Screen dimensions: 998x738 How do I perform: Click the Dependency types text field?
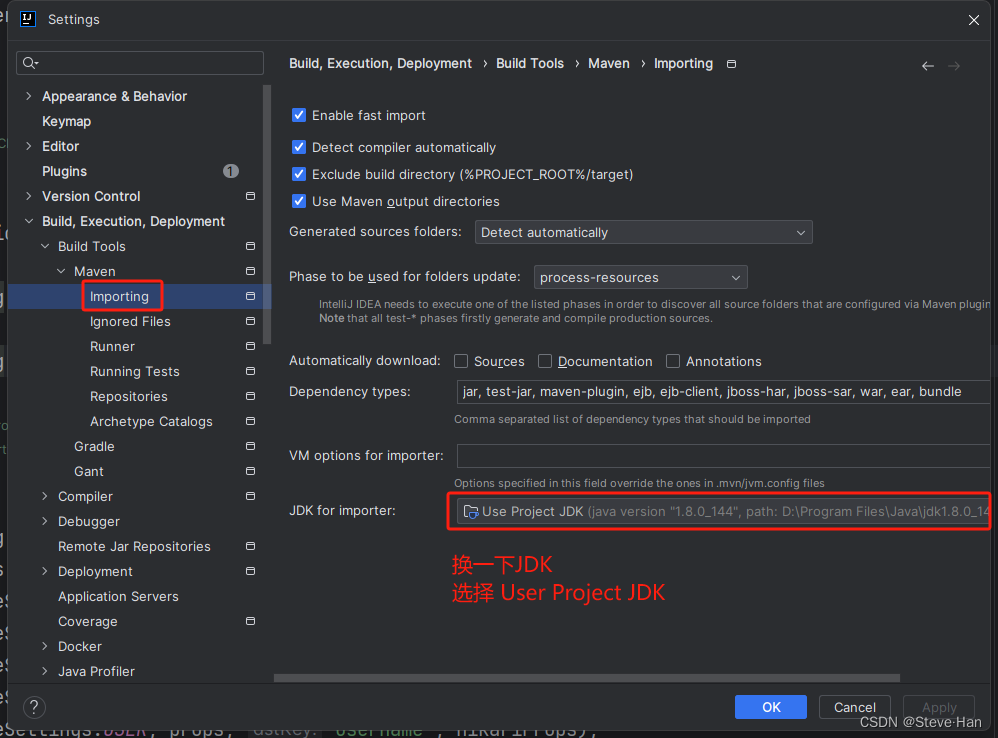723,392
